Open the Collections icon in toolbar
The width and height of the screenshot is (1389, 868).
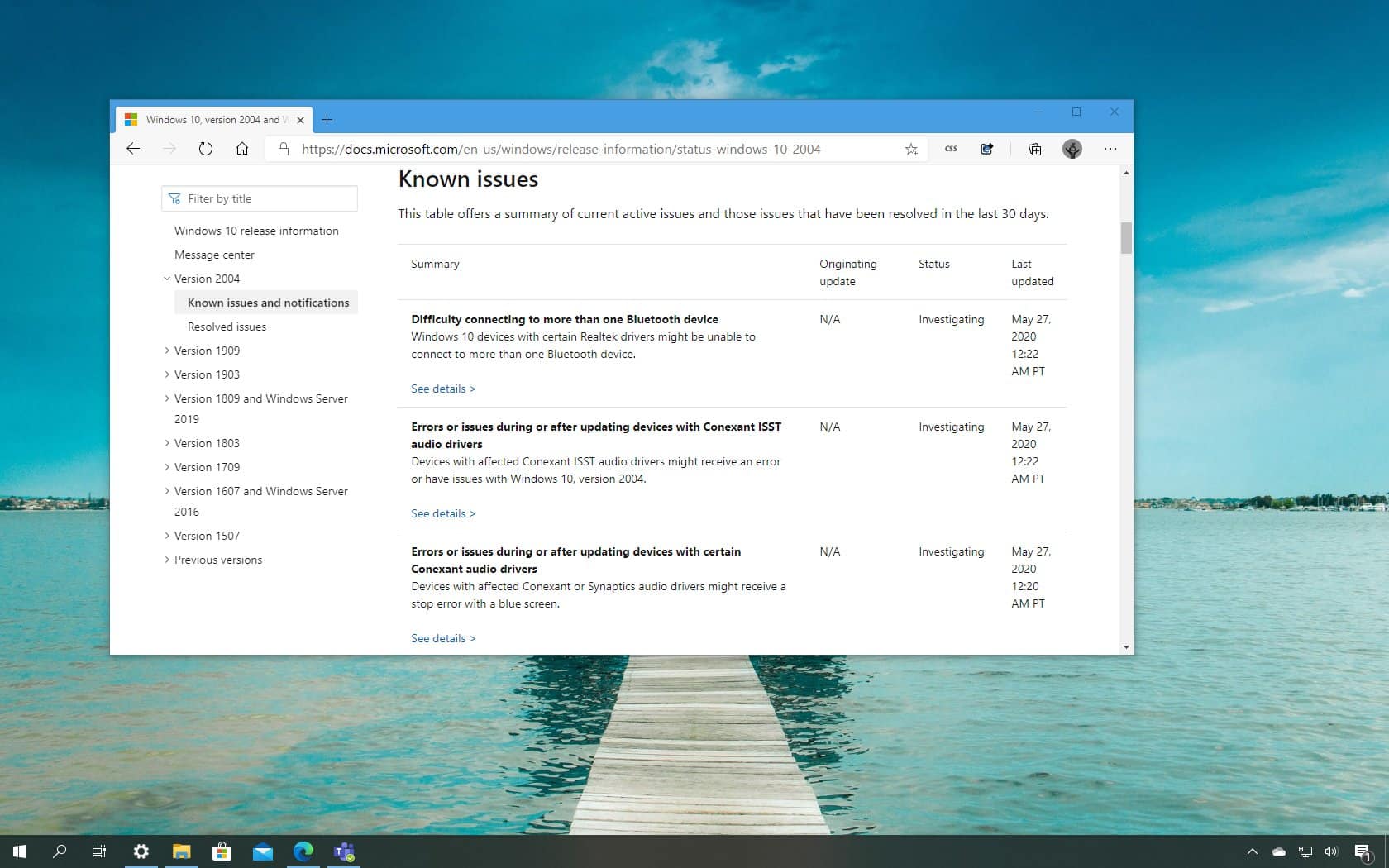click(1034, 149)
